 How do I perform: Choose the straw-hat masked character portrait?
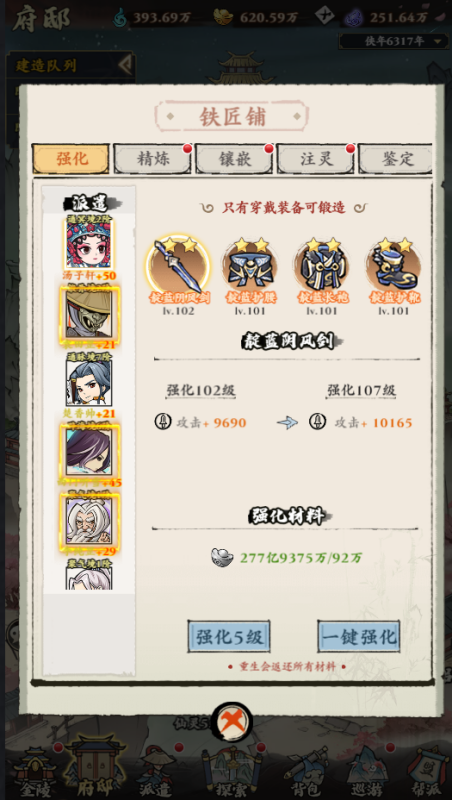tap(89, 313)
